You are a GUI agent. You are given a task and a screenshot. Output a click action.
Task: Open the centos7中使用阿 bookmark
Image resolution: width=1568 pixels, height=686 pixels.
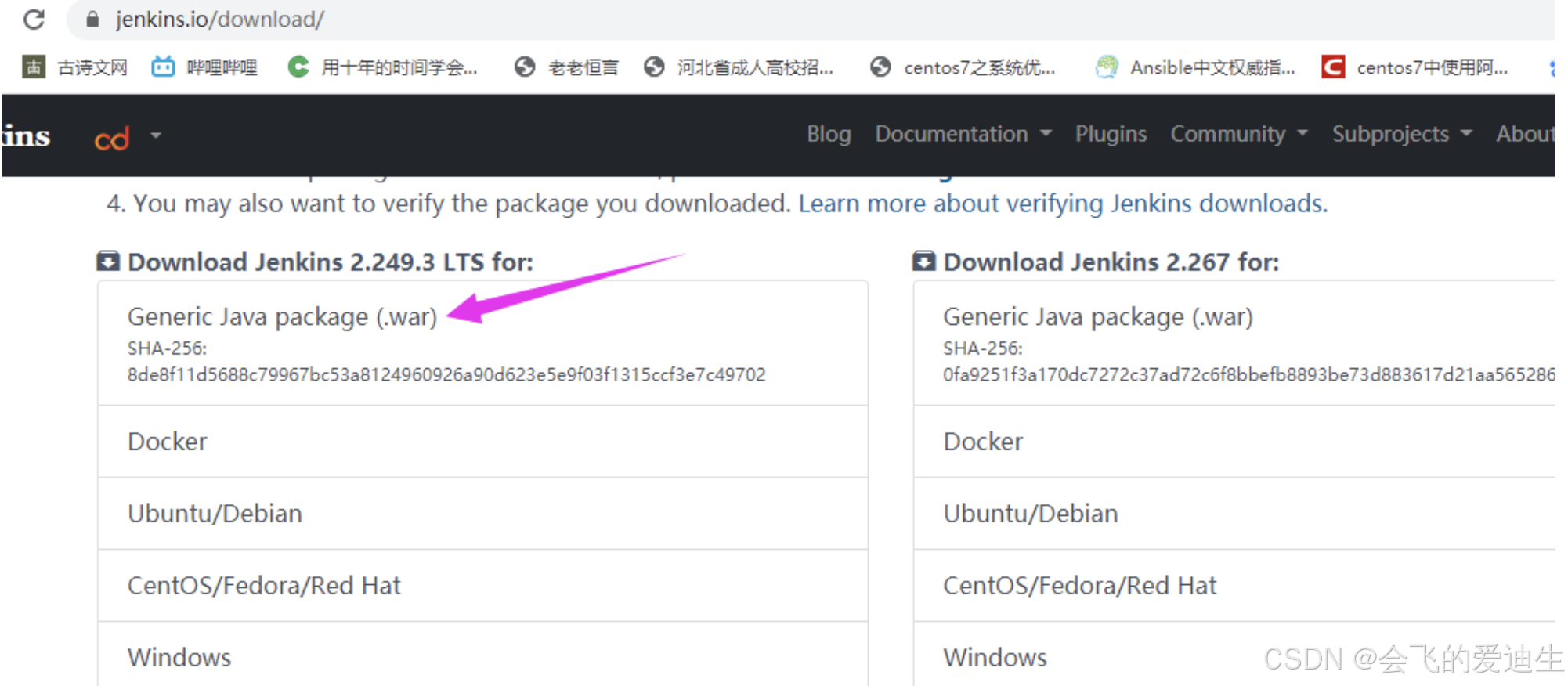[x=1414, y=67]
